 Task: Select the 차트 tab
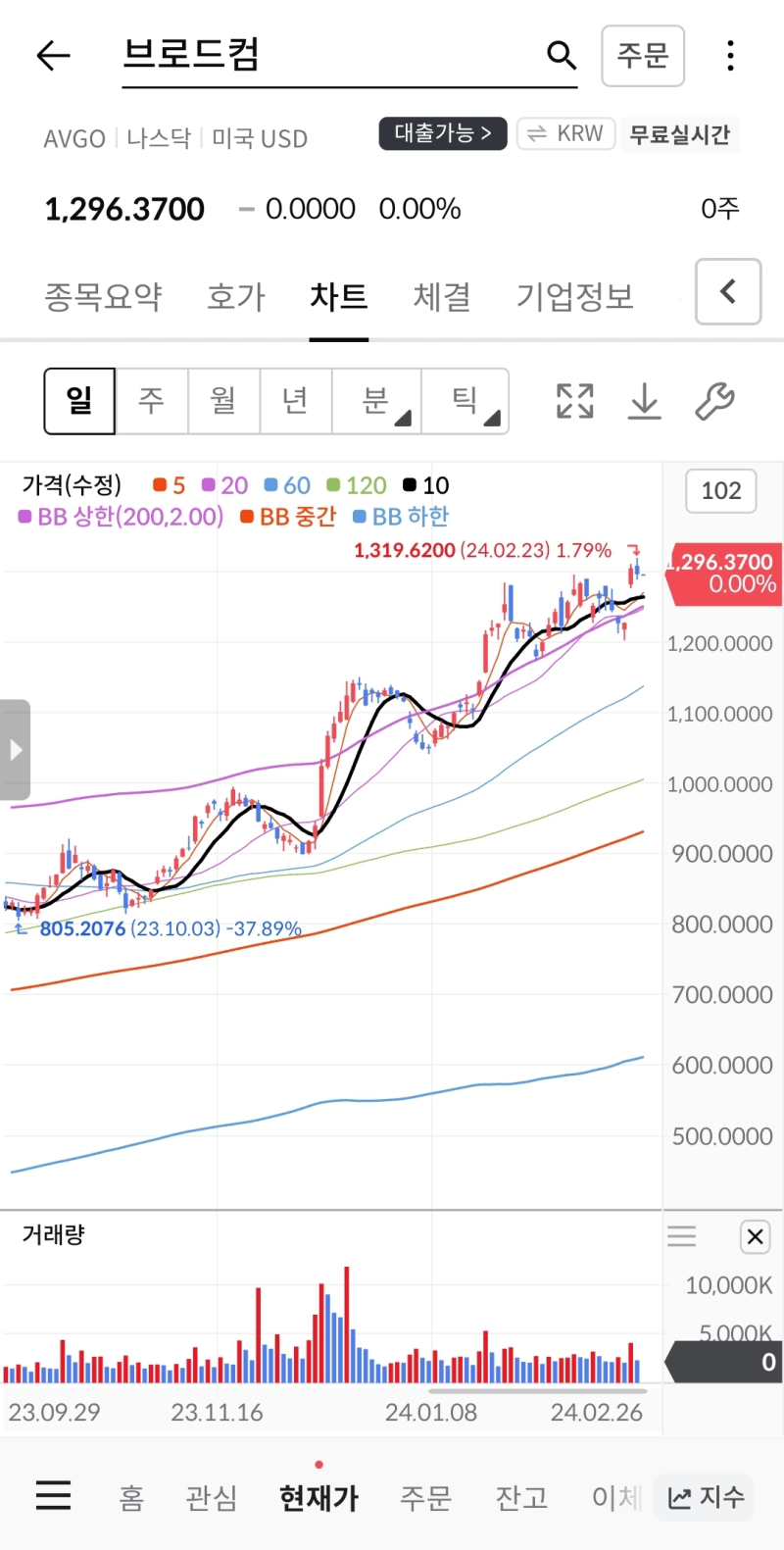point(339,296)
